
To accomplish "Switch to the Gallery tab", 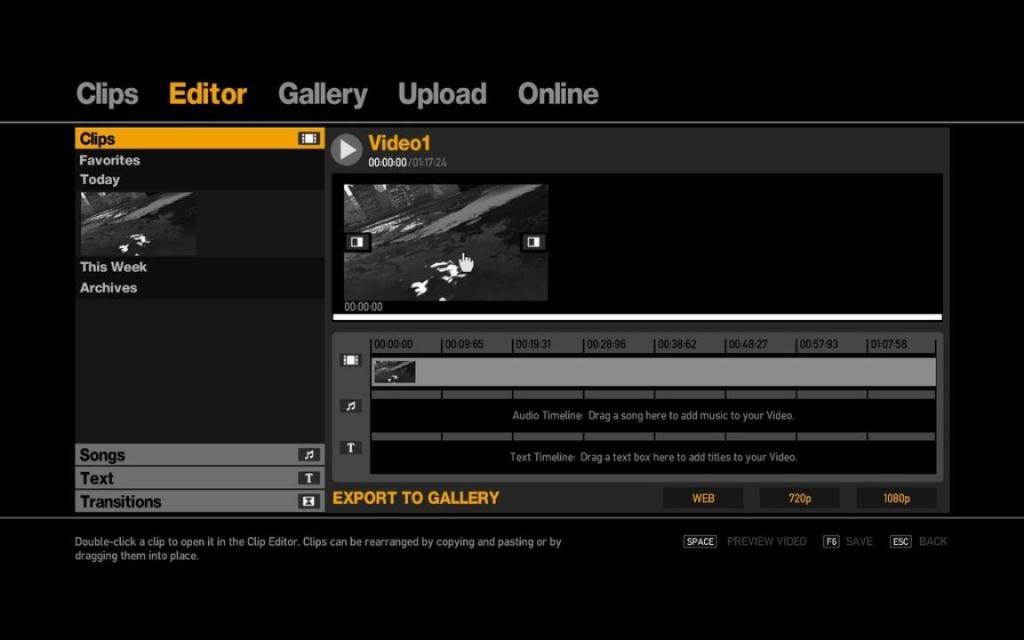I will [322, 94].
